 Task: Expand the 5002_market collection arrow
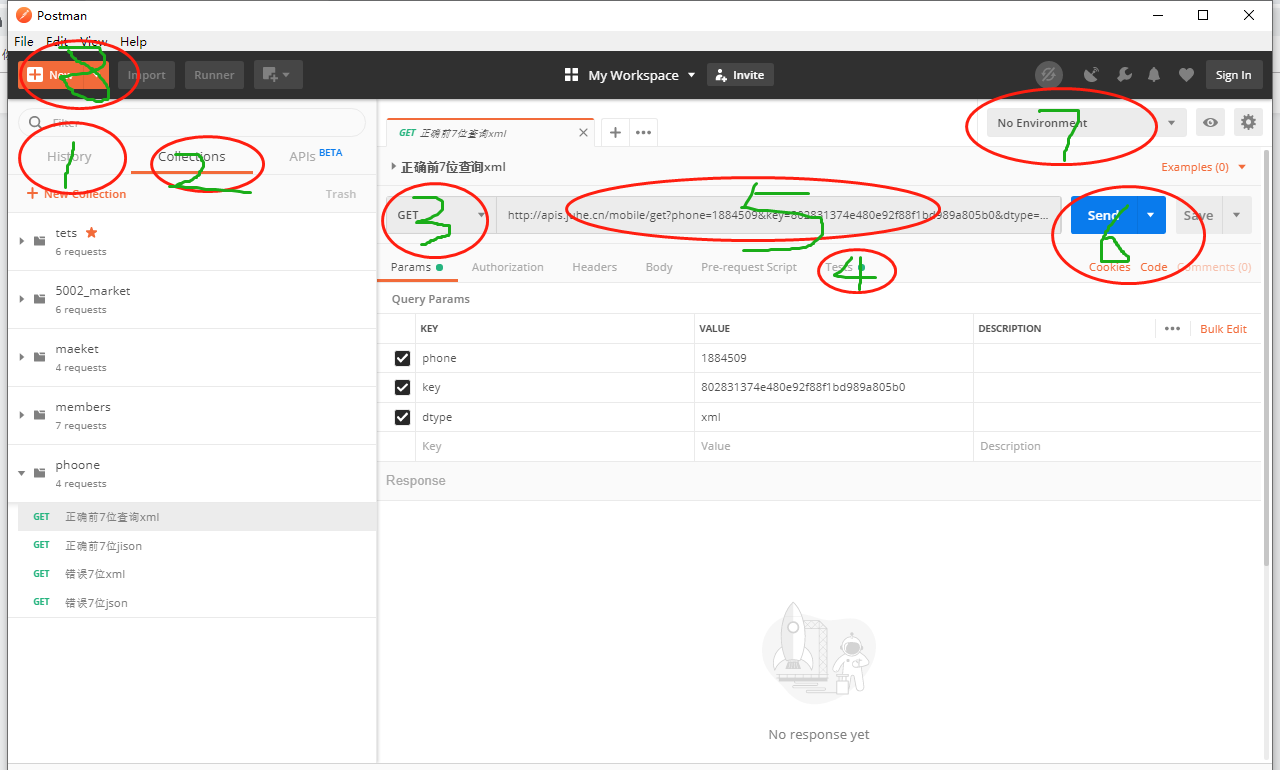(x=22, y=299)
